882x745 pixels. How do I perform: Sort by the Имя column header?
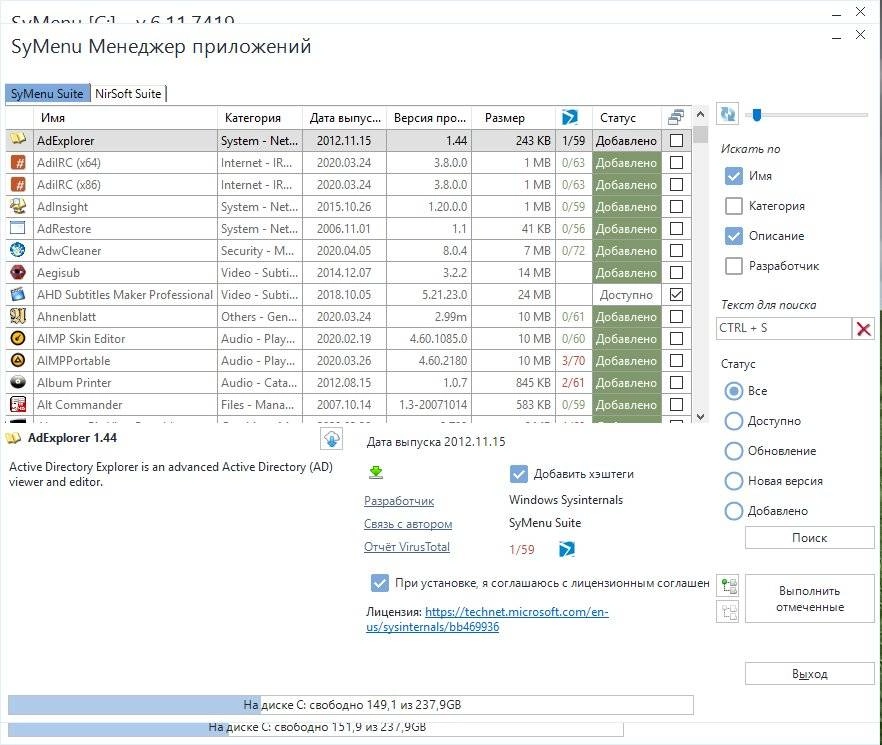tap(125, 118)
